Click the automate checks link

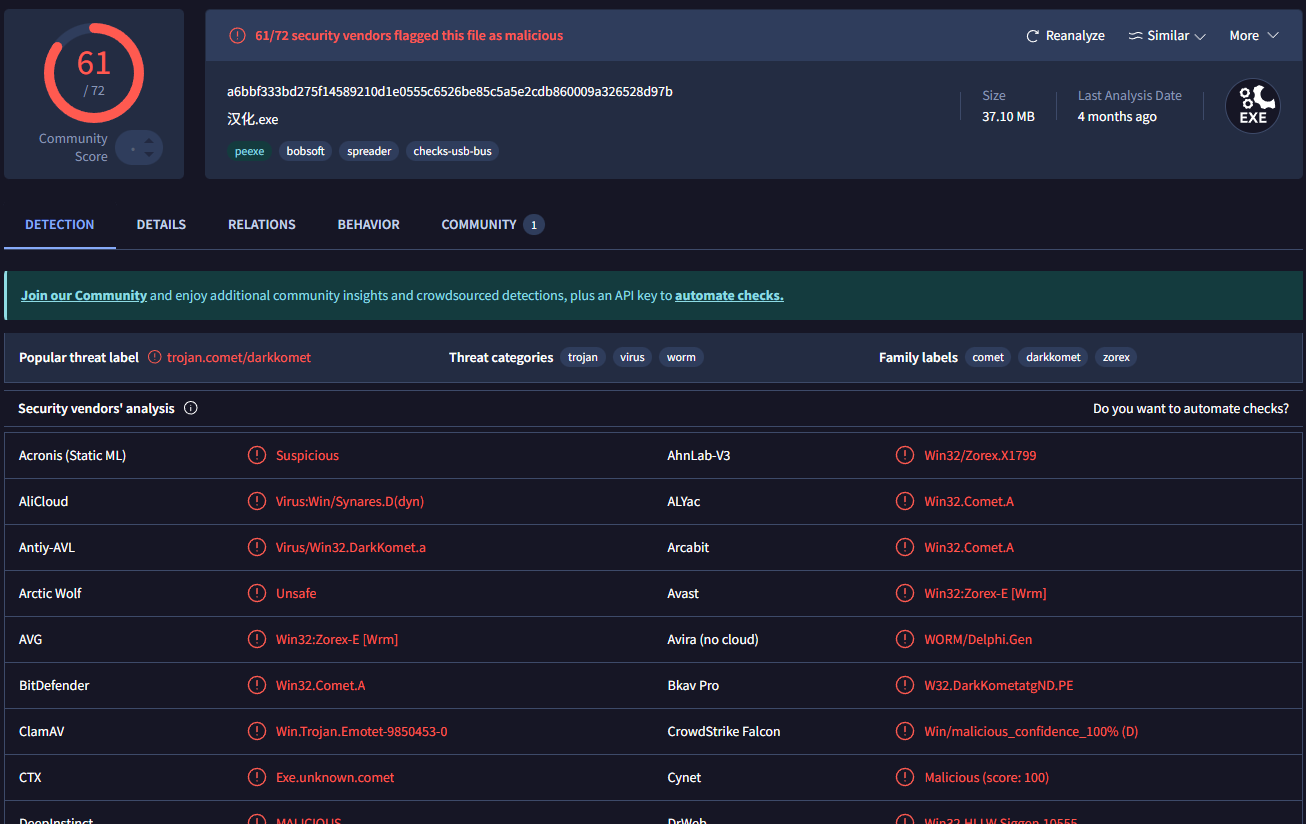click(x=729, y=295)
